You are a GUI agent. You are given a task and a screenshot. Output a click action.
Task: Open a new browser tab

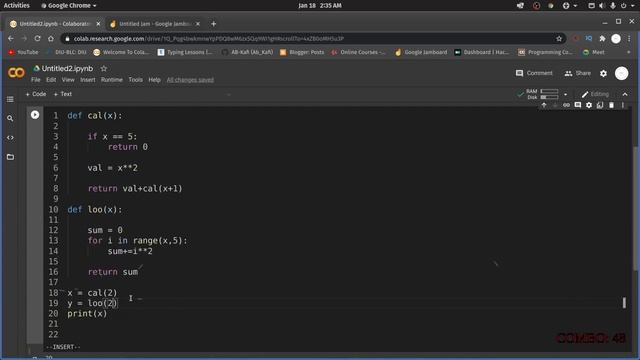point(213,24)
